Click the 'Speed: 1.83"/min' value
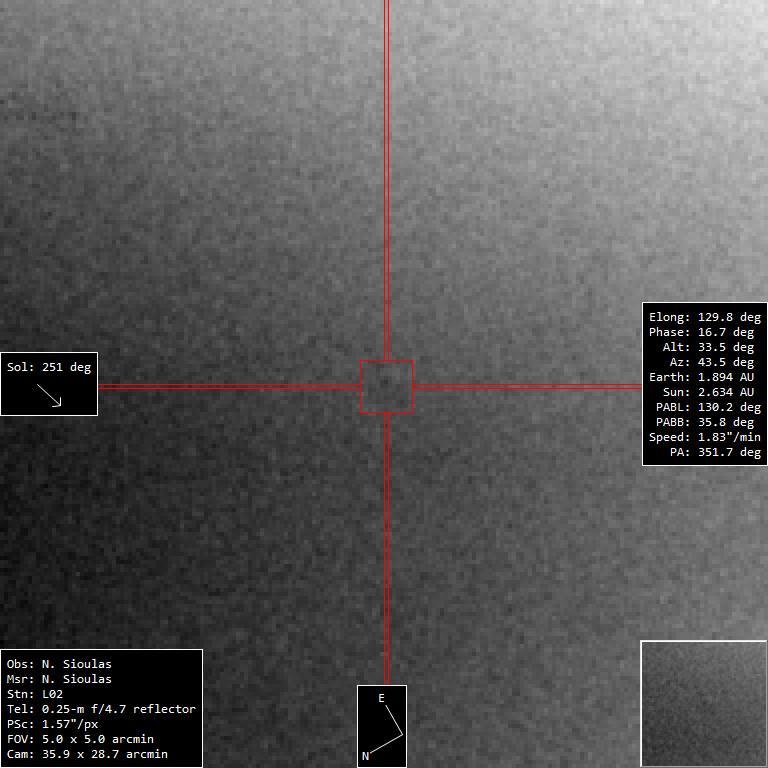This screenshot has height=768, width=768. point(705,437)
